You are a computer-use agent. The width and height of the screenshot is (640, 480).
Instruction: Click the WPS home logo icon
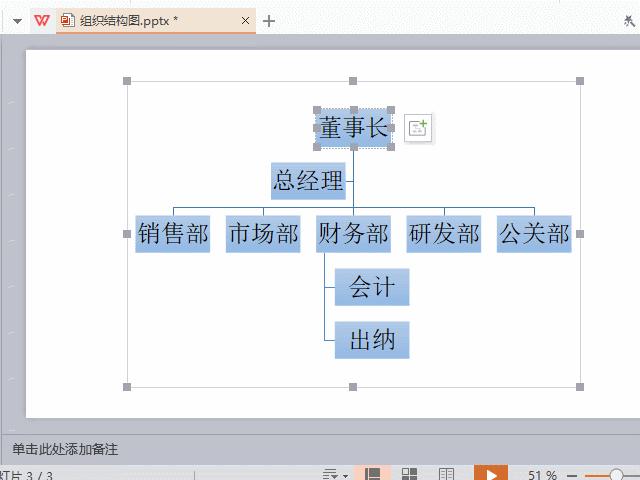tap(42, 20)
